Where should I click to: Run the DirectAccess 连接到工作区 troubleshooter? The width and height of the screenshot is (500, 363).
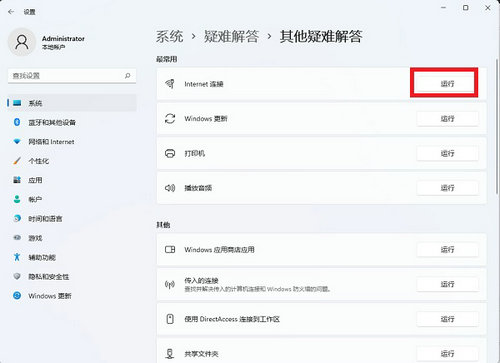pyautogui.click(x=447, y=319)
